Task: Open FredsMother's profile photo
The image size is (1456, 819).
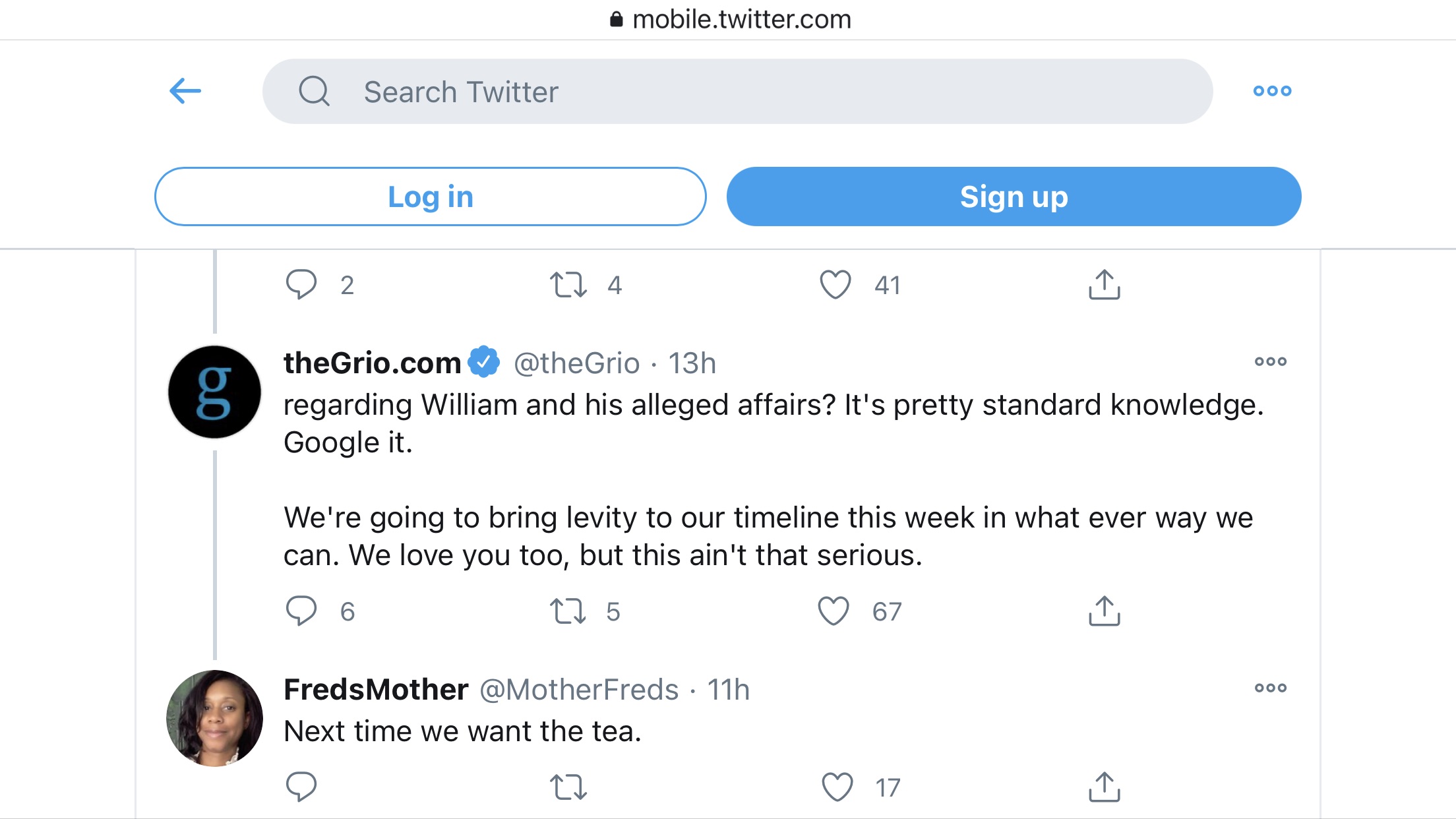Action: tap(214, 718)
